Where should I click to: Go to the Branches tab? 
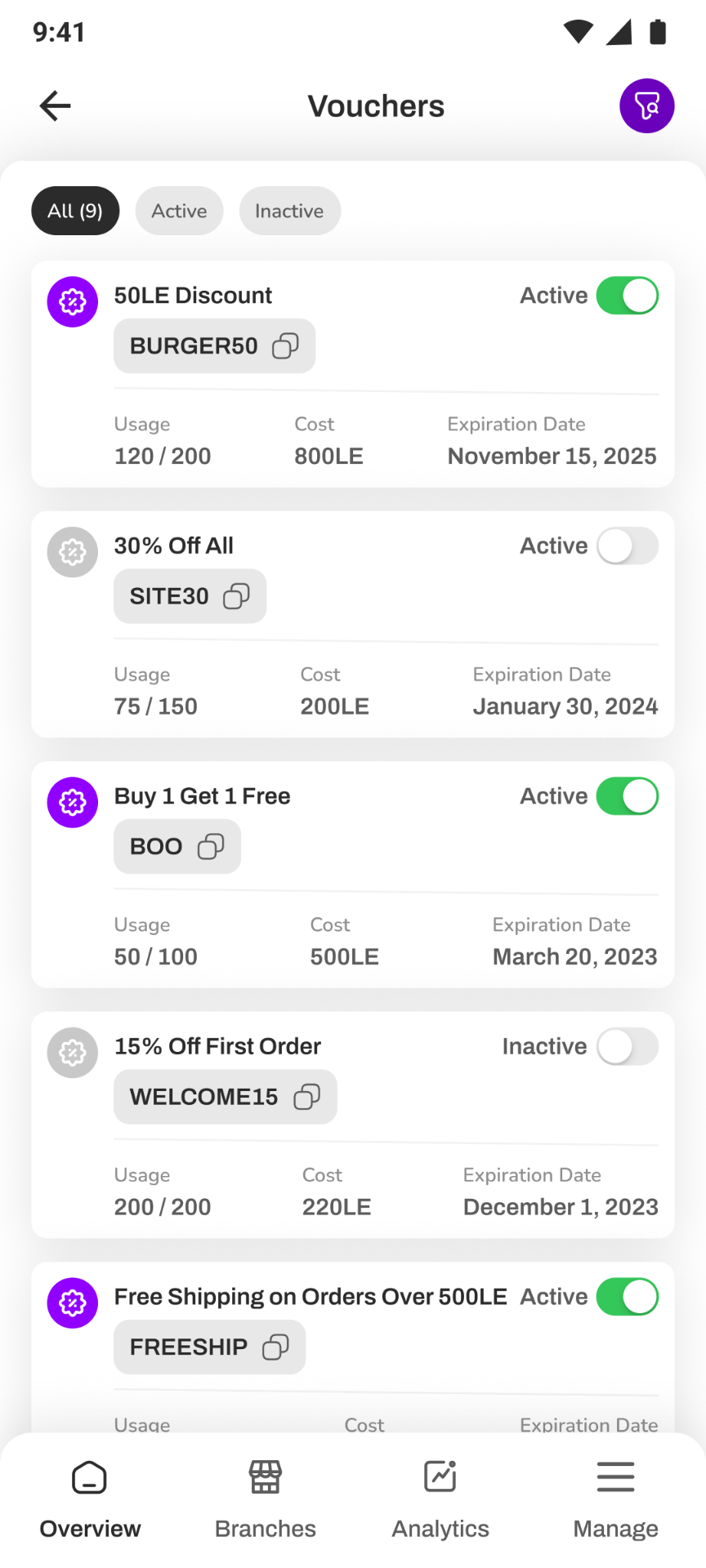tap(266, 1501)
